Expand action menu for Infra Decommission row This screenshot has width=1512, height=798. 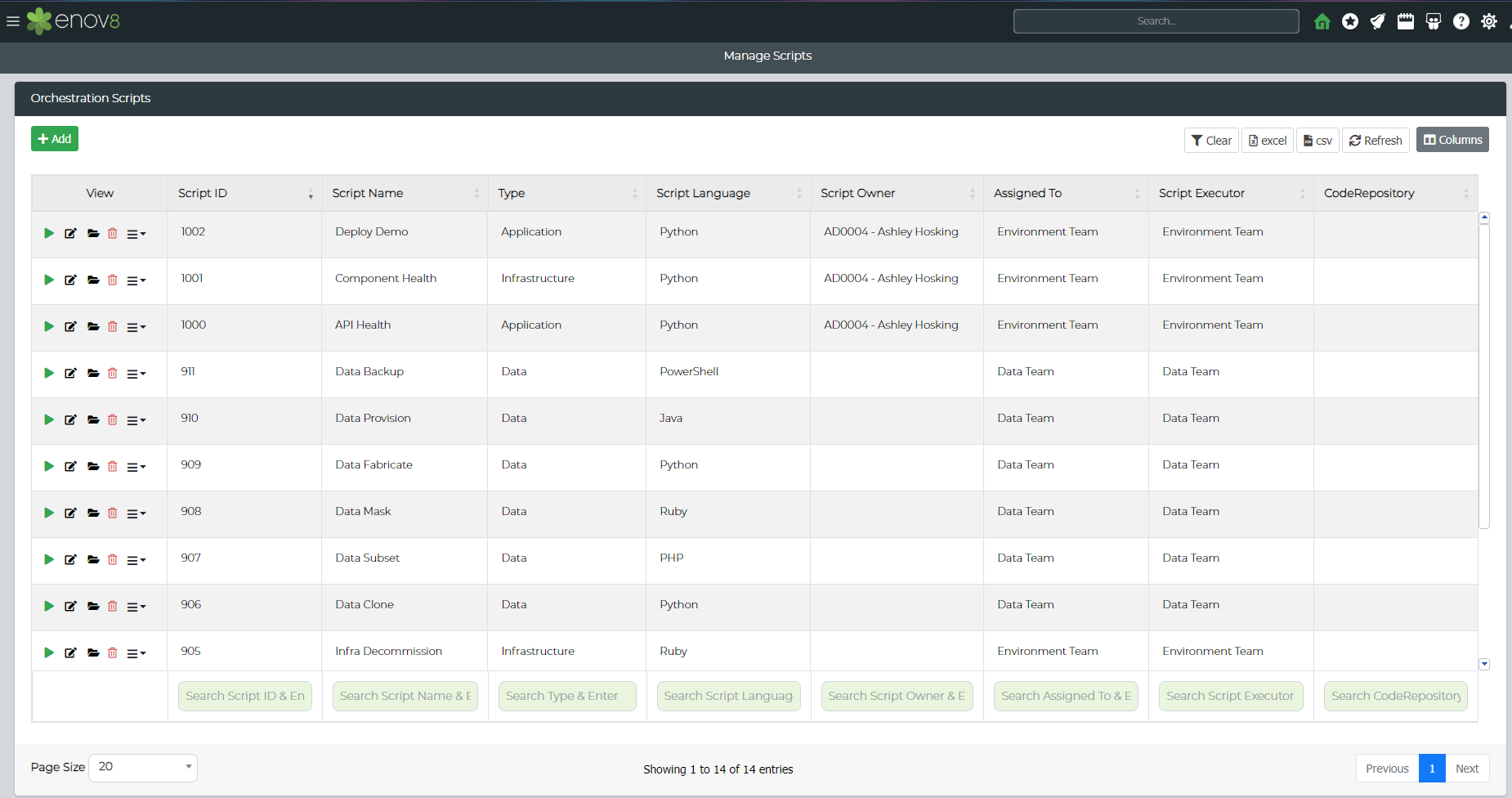click(x=136, y=654)
